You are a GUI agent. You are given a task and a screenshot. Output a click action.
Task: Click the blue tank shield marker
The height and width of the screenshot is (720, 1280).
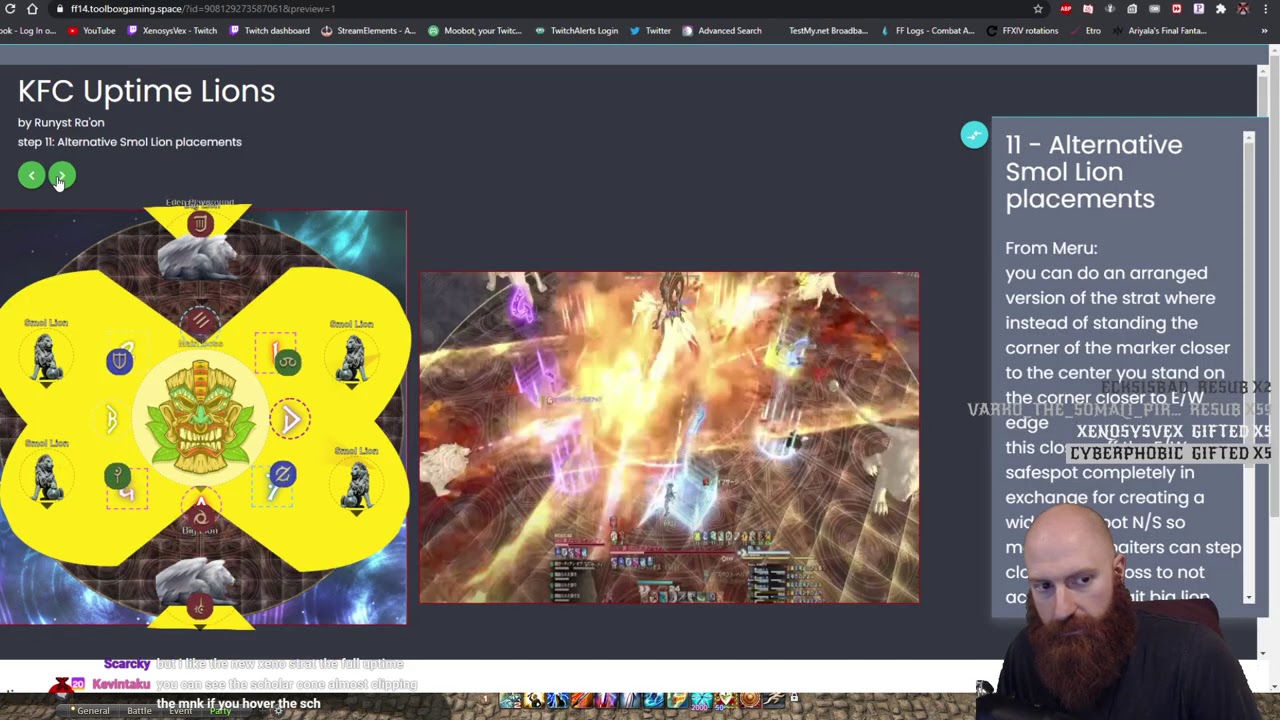point(119,360)
